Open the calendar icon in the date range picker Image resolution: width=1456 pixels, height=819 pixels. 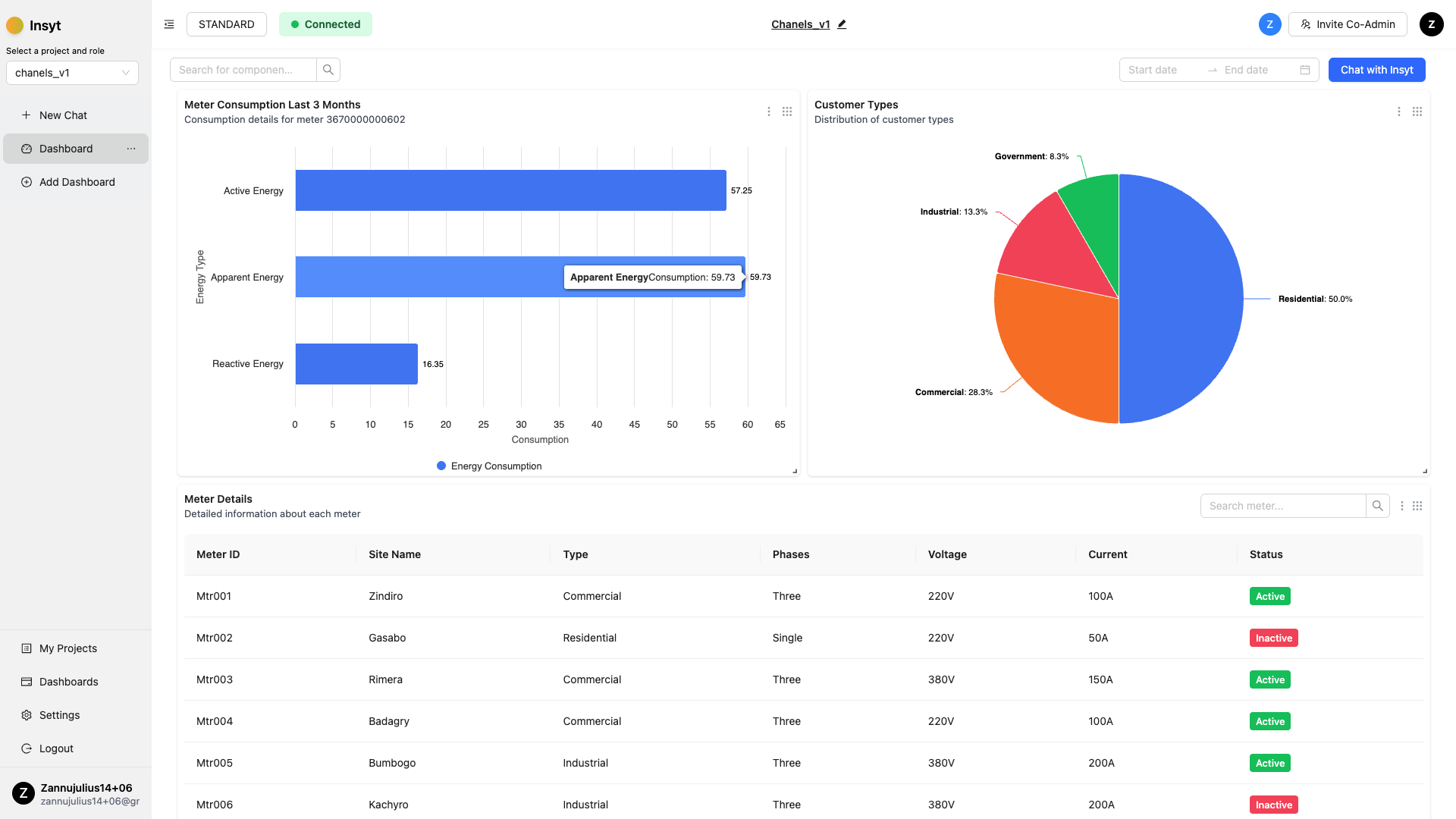[1304, 69]
